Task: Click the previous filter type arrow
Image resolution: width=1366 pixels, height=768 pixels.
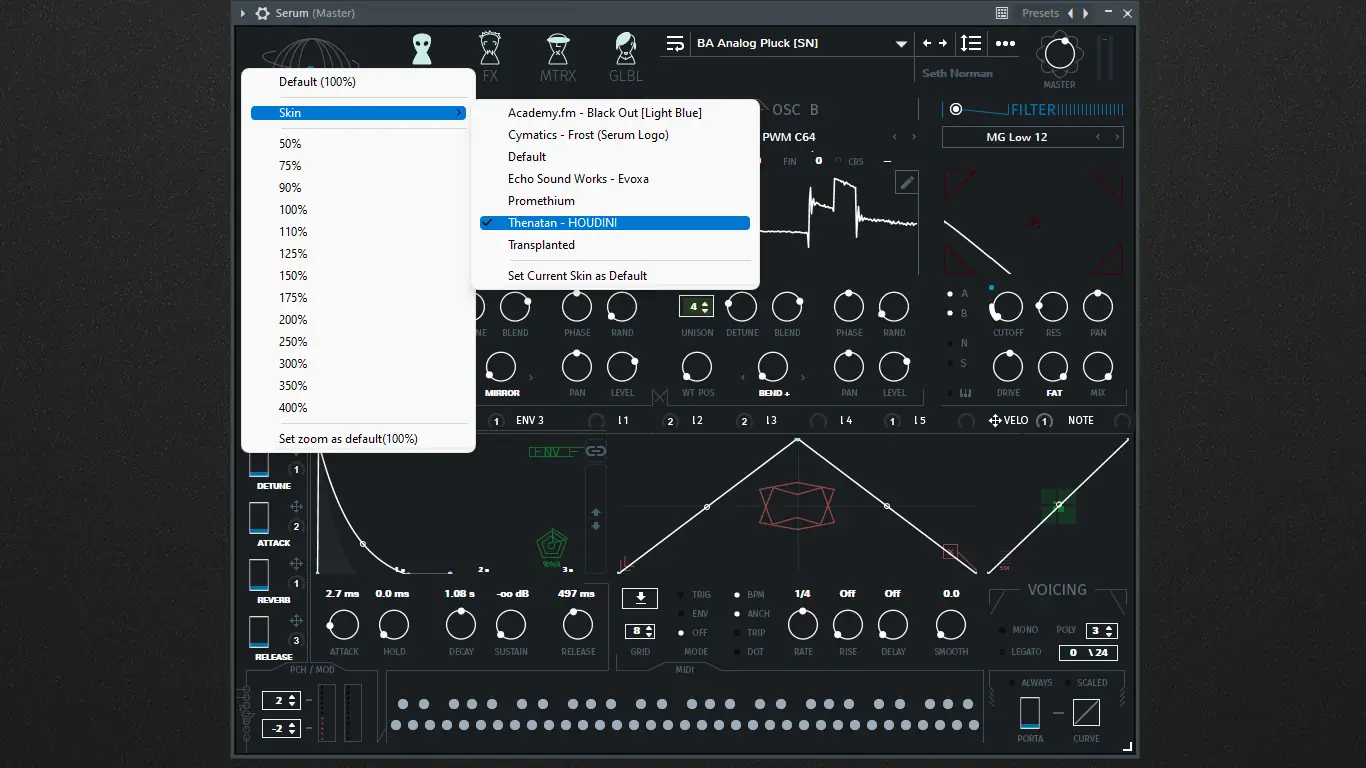Action: (x=1098, y=137)
